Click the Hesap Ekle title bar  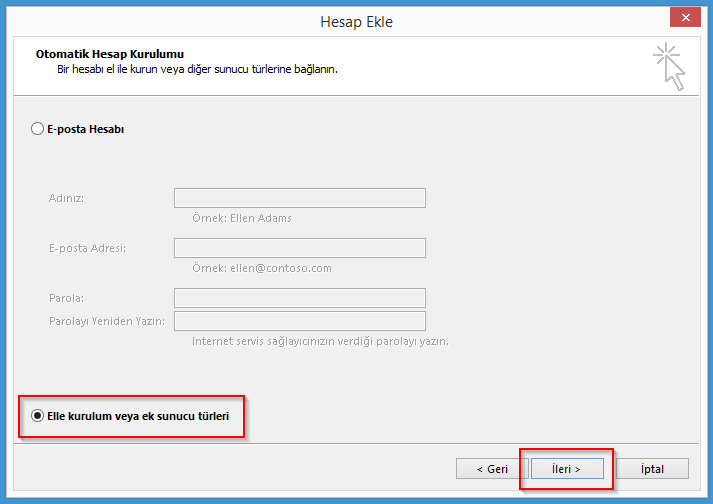(356, 21)
